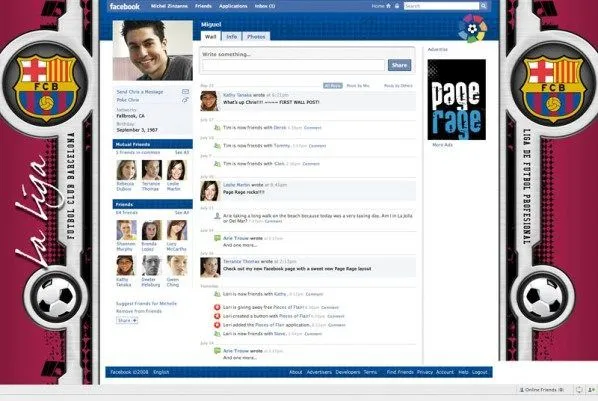This screenshot has width=598, height=401.
Task: Click Logout in the footer
Action: click(x=479, y=372)
